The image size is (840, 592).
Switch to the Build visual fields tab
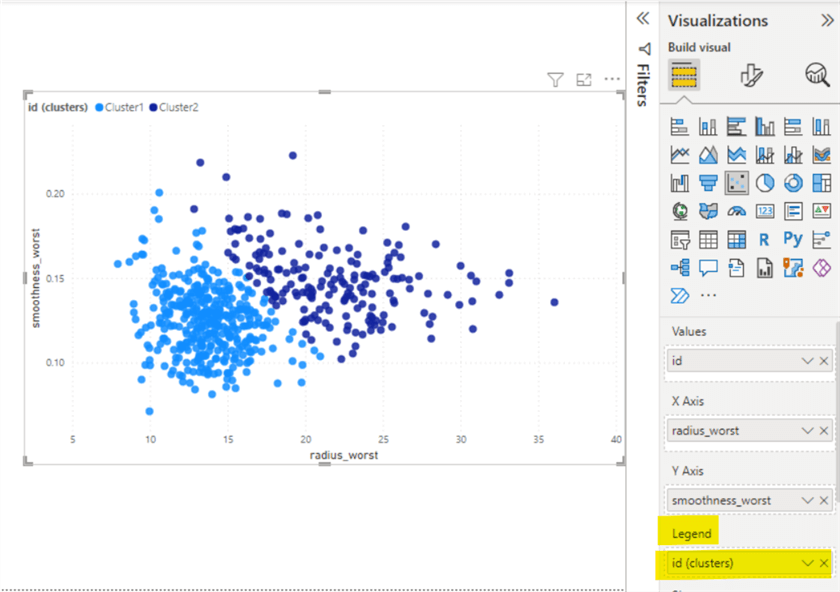[x=684, y=74]
